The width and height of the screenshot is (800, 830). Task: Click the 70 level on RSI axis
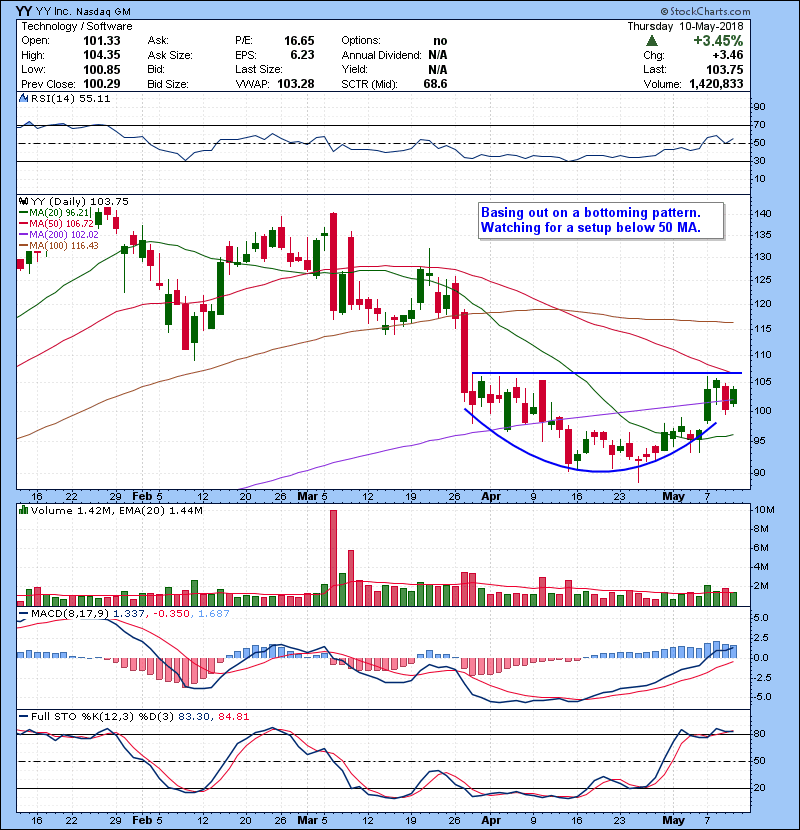[759, 125]
